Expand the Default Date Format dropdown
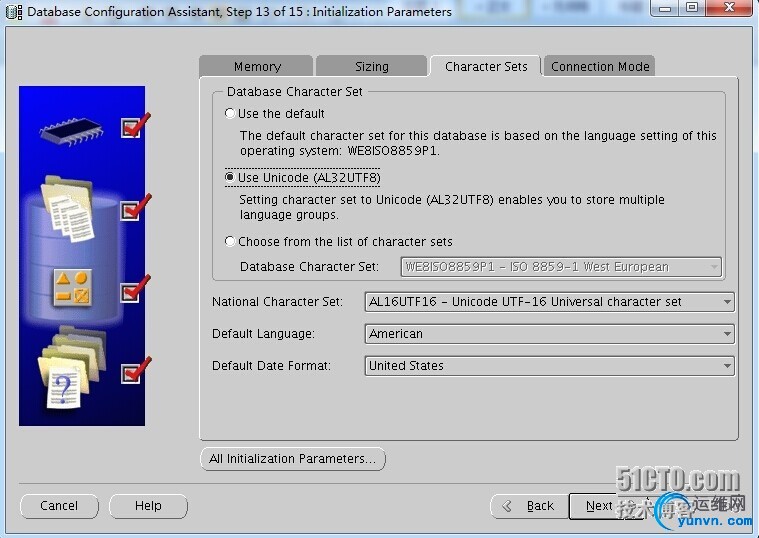This screenshot has width=759, height=538. pos(549,366)
